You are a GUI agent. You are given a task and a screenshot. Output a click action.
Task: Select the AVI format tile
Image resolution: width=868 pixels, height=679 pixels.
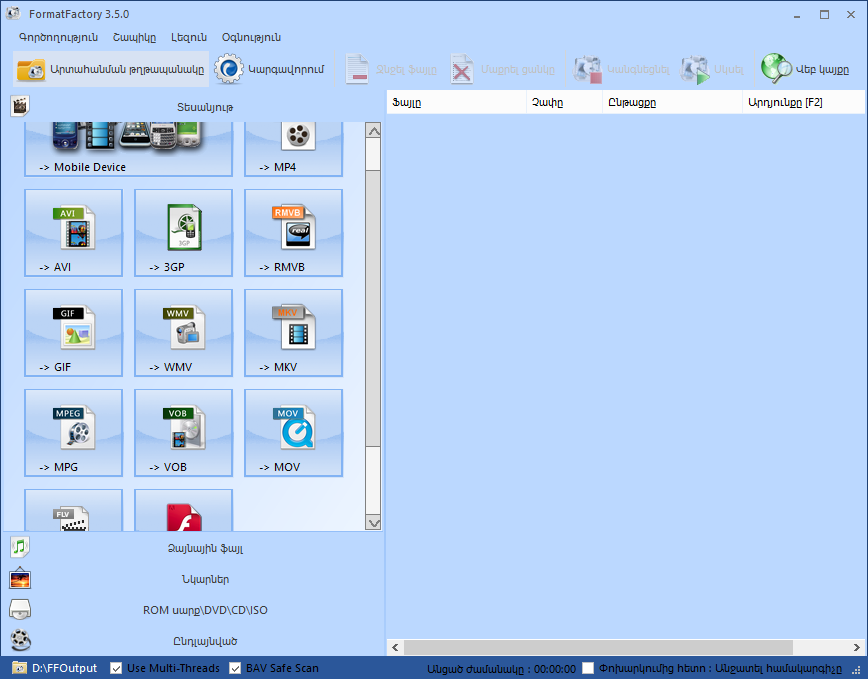click(x=74, y=233)
